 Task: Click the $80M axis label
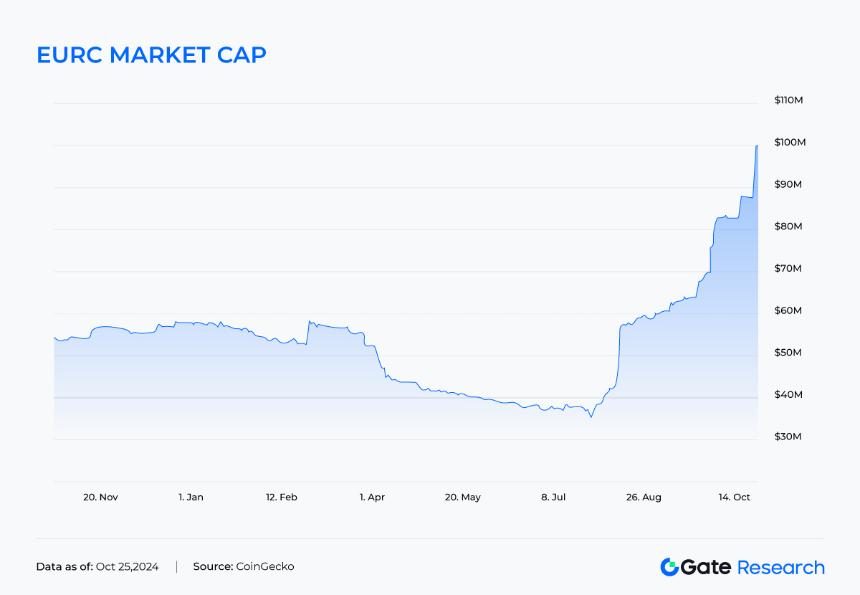click(x=788, y=226)
